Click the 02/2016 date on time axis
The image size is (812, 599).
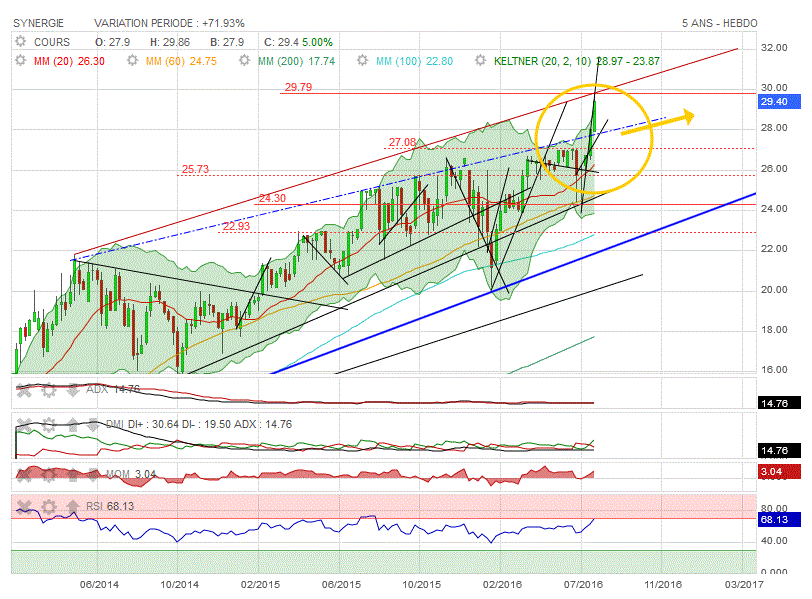pos(502,585)
